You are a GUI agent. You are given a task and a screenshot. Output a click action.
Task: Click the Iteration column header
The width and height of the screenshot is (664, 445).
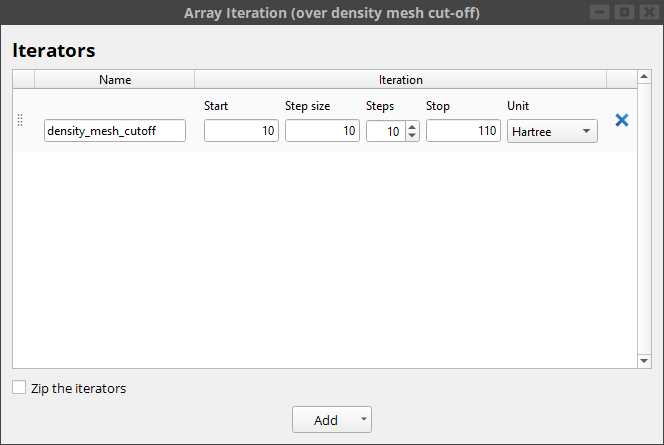pos(401,80)
